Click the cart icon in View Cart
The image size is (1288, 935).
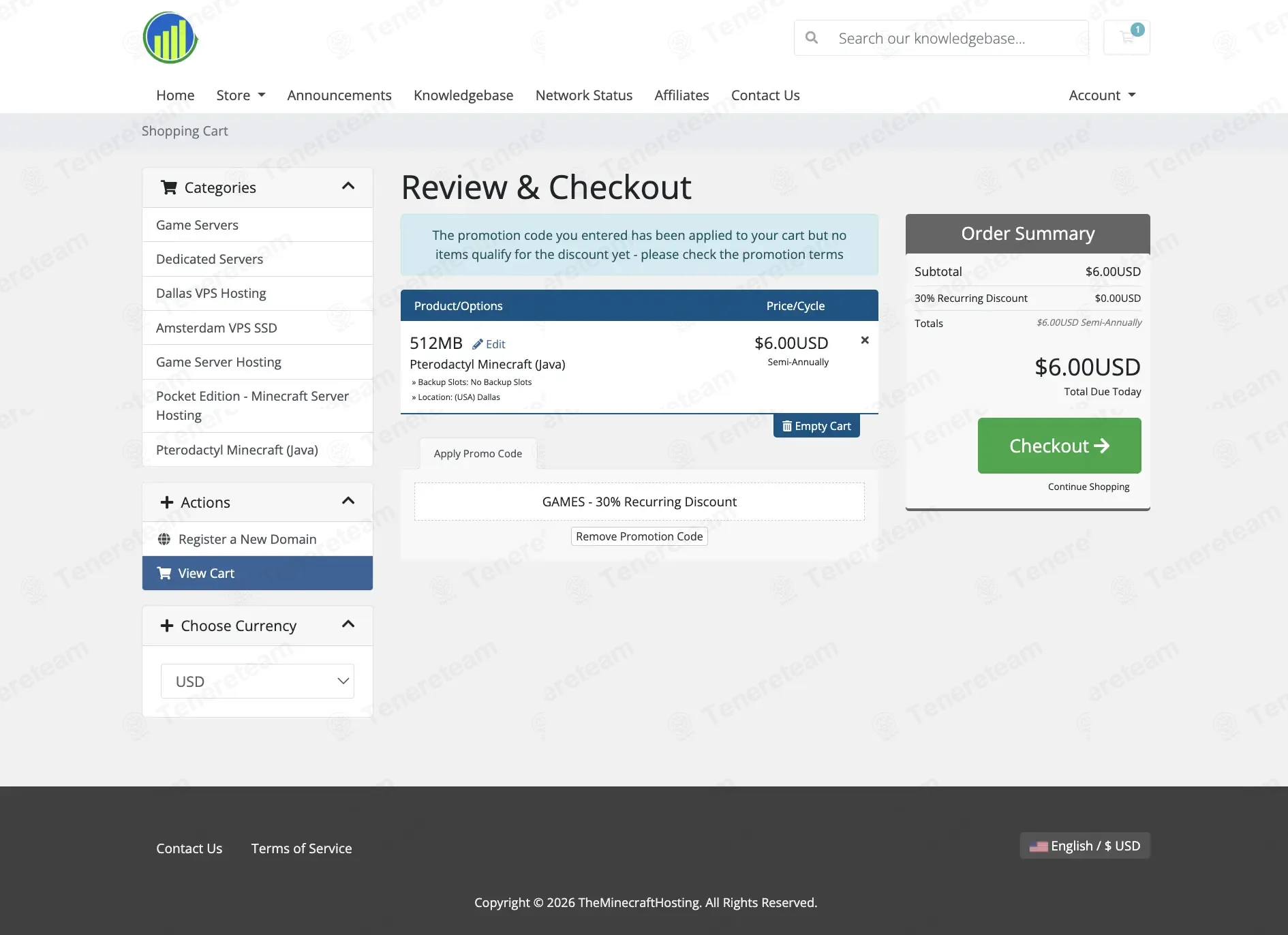coord(164,573)
